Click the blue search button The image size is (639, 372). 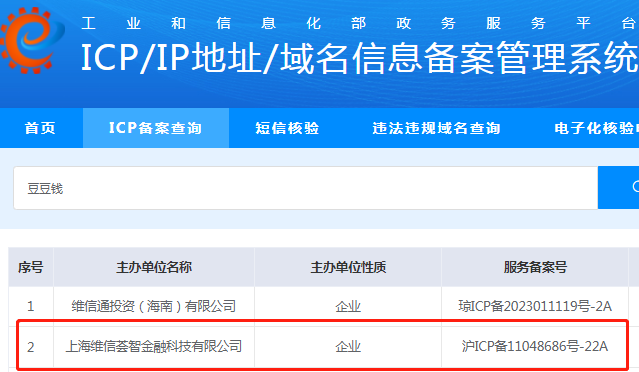pos(619,187)
